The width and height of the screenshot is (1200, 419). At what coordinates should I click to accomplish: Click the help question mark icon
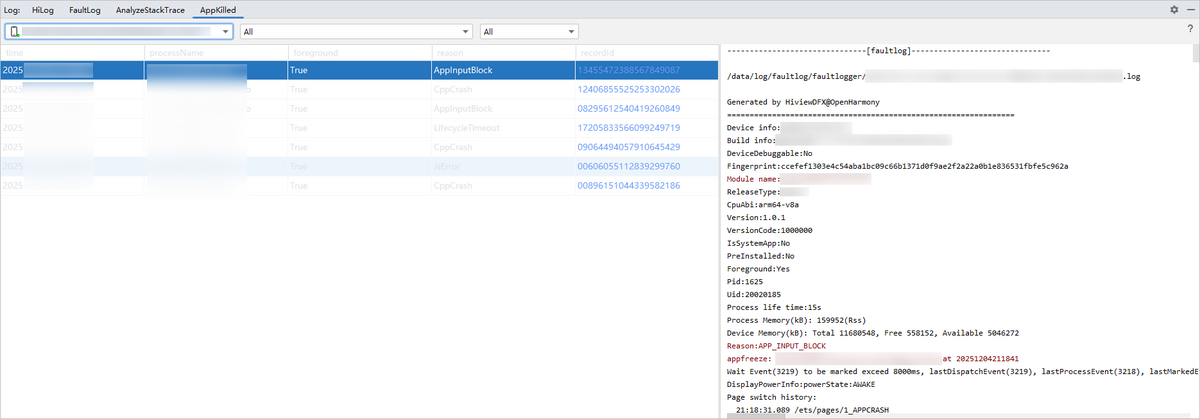pyautogui.click(x=1189, y=30)
